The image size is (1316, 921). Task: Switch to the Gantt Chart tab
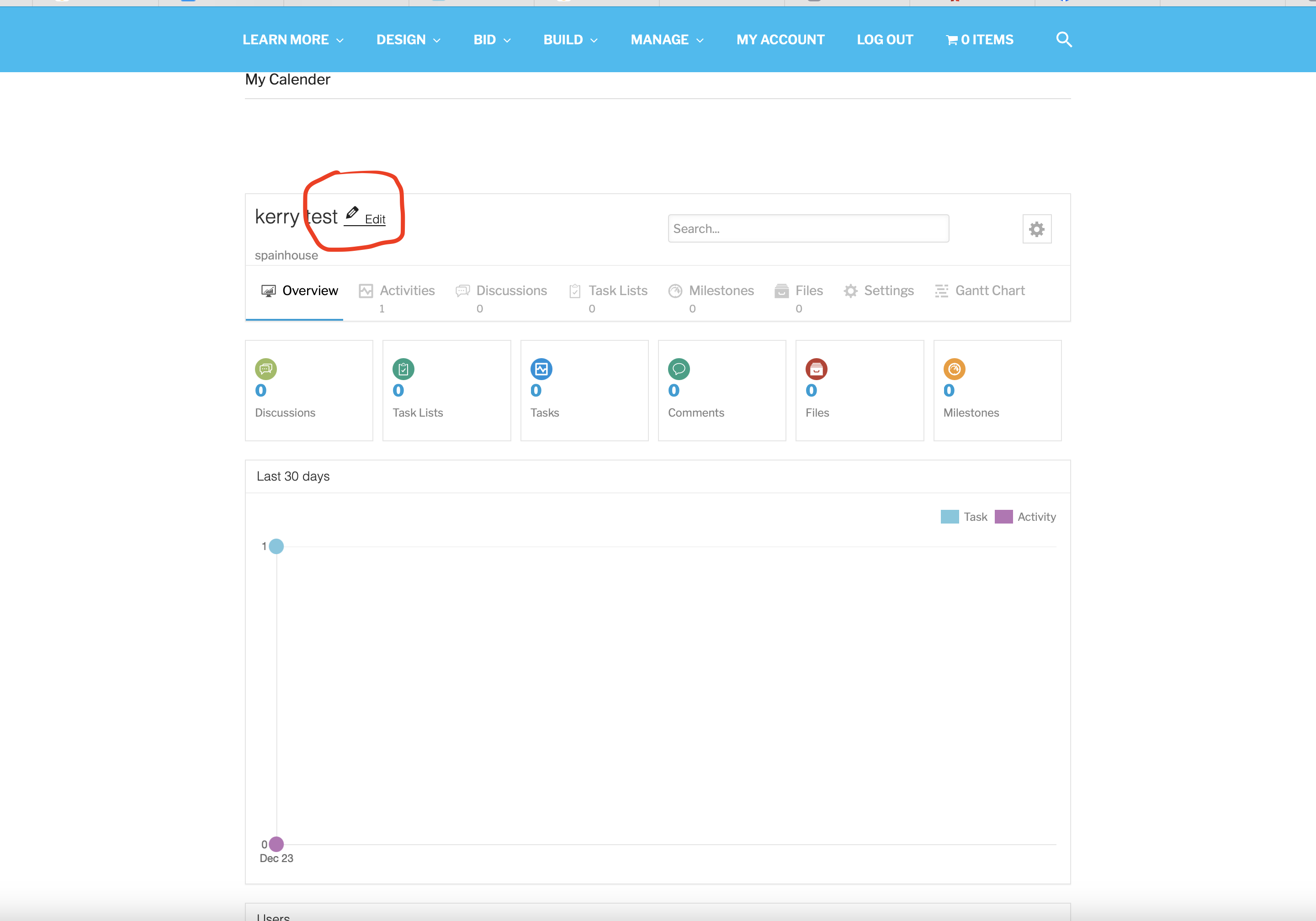(980, 291)
